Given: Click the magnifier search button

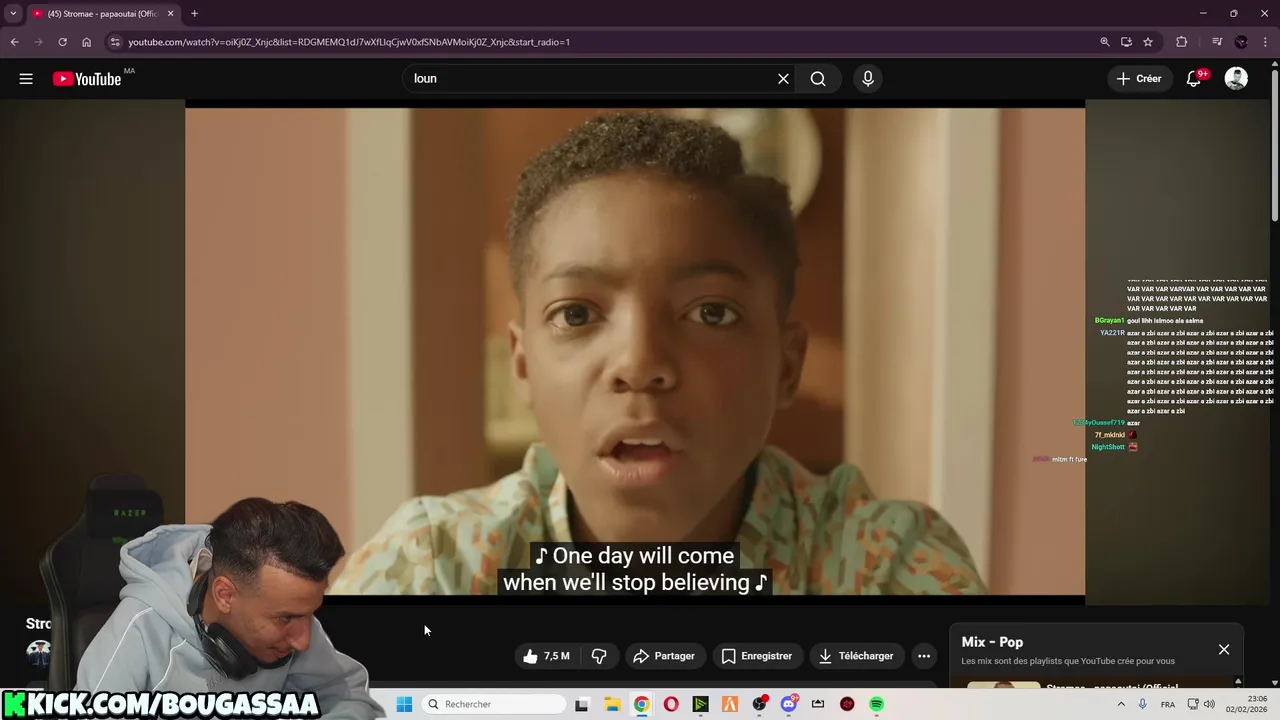Looking at the screenshot, I should click(x=818, y=79).
